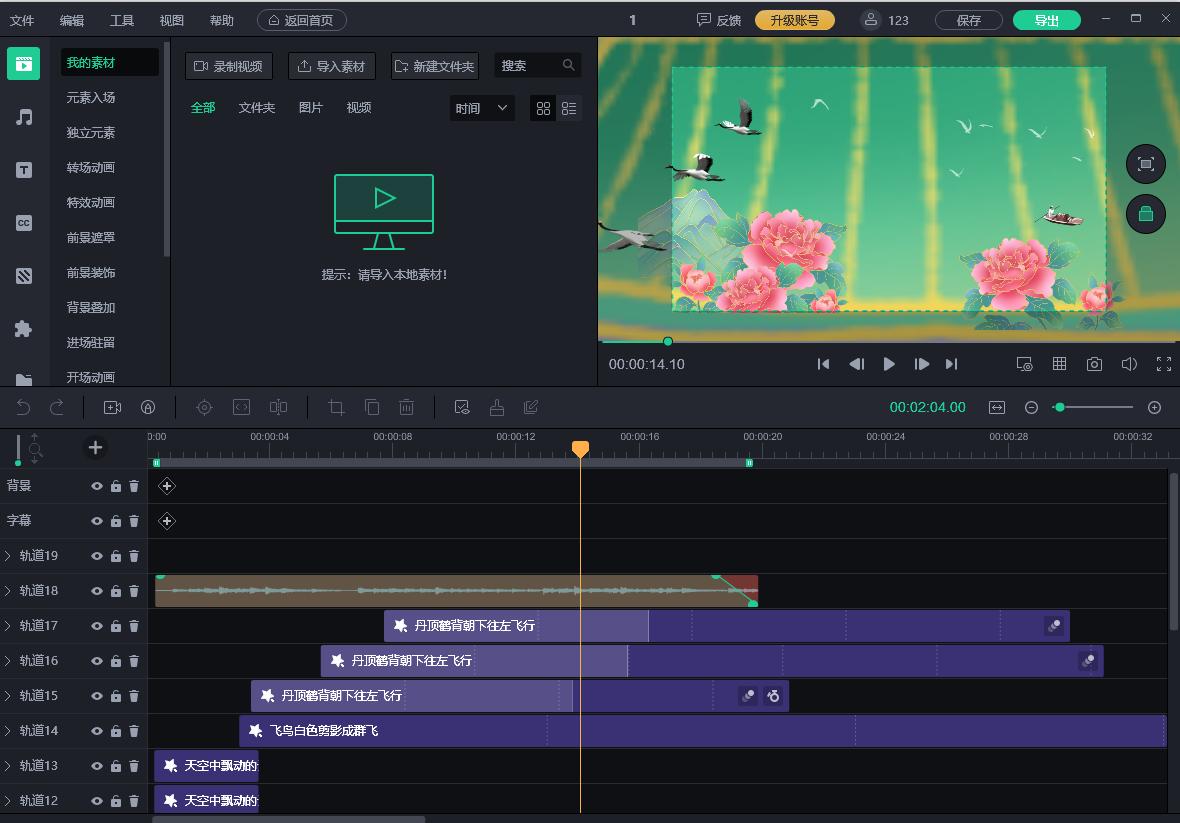Click the 导入素材 import button

332,66
